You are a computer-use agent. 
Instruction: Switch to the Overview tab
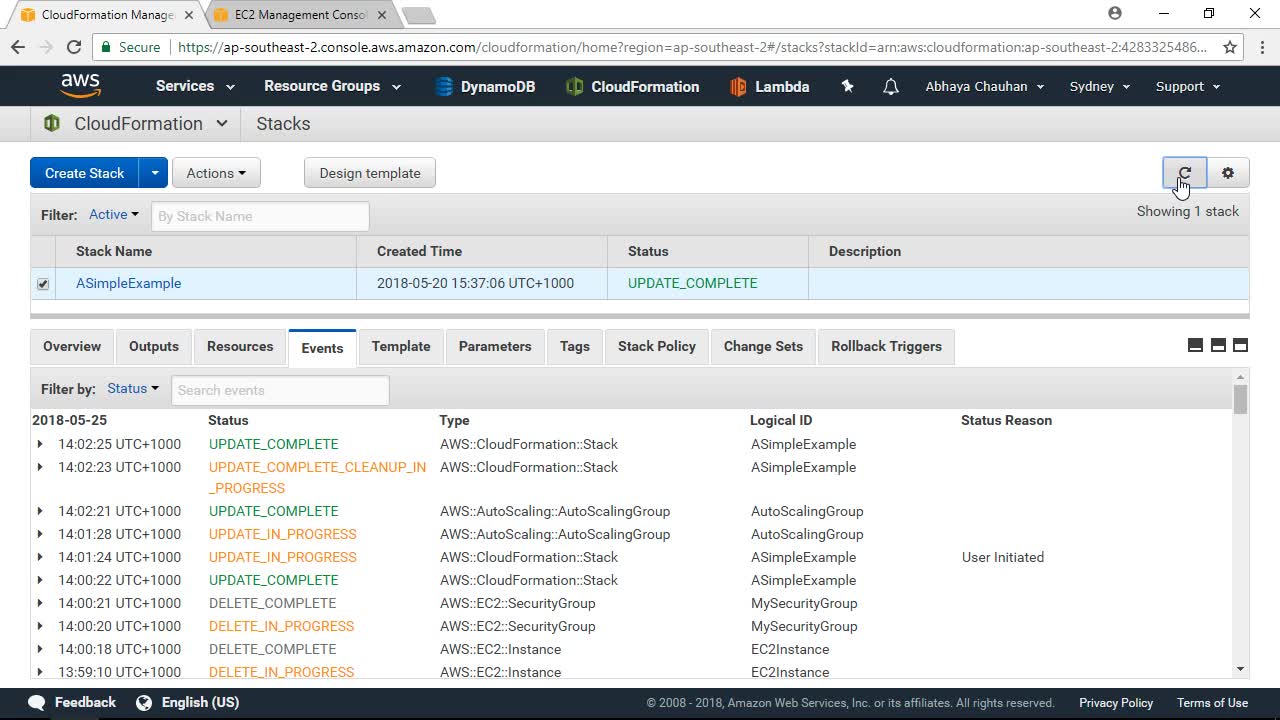tap(72, 346)
